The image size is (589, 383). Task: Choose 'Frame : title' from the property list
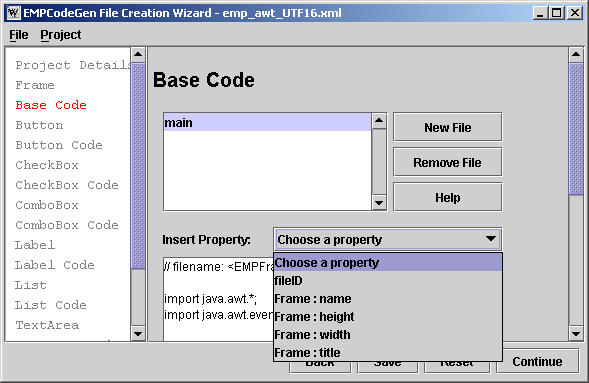click(x=388, y=352)
